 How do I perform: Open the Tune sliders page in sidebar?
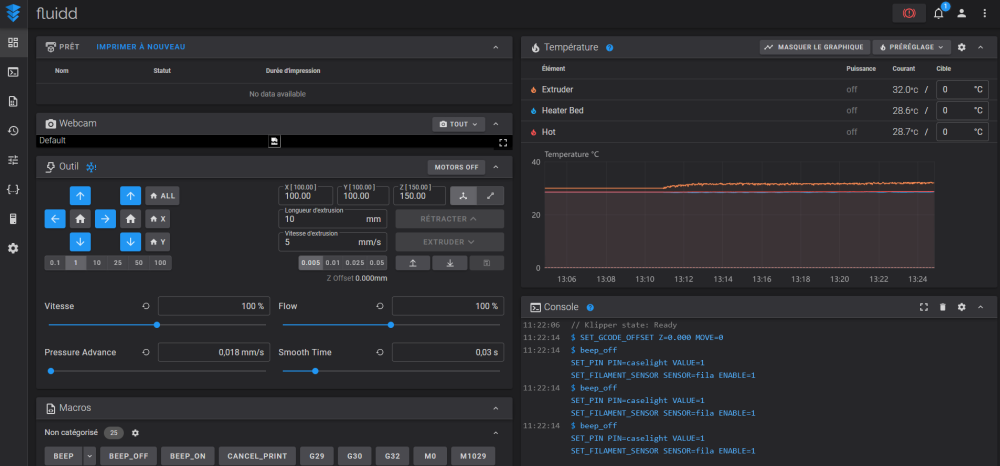click(x=13, y=160)
